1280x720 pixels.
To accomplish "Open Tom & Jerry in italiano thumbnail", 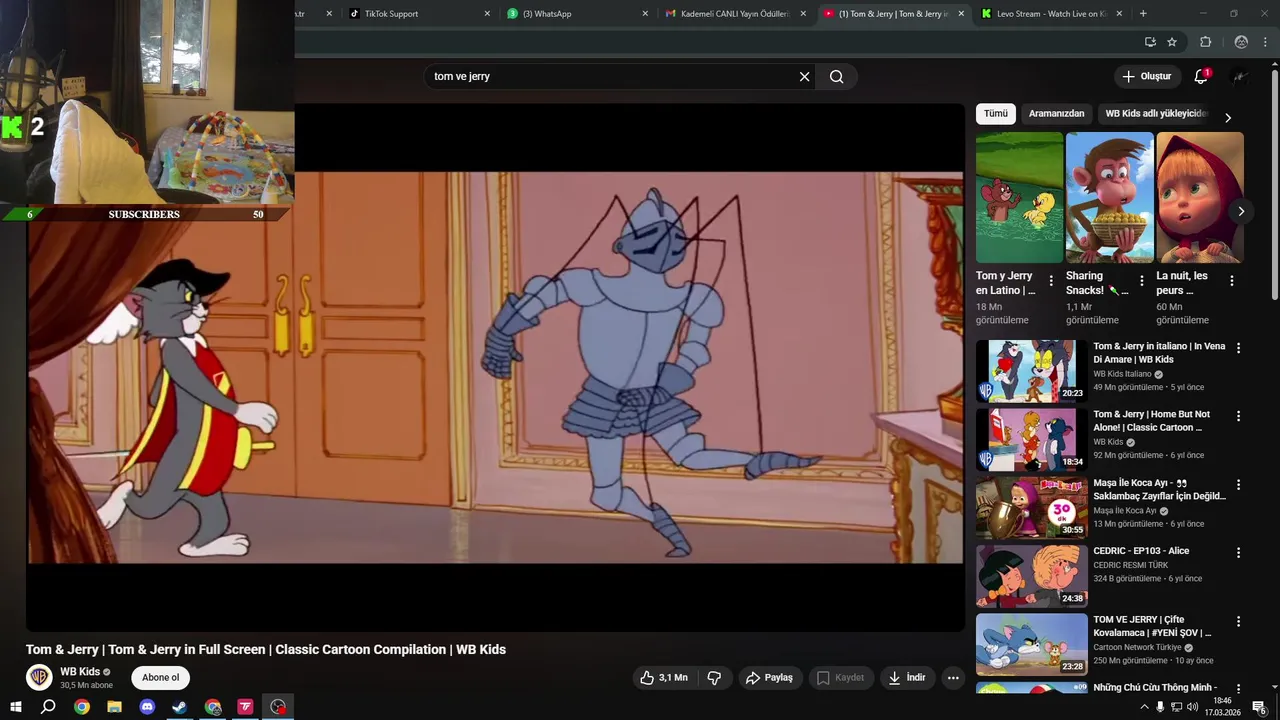I will (x=1031, y=371).
